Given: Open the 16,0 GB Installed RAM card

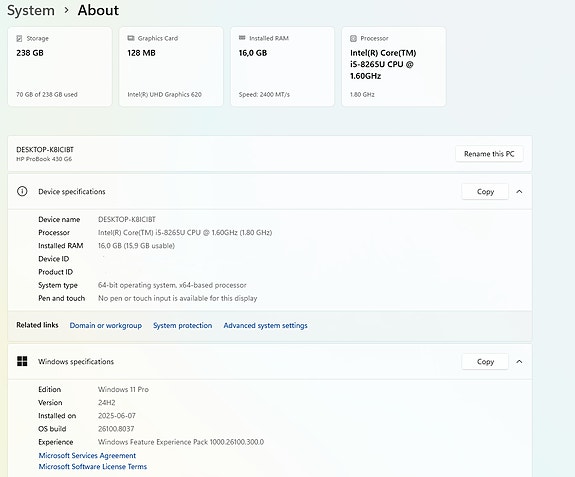Looking at the screenshot, I should (282, 66).
